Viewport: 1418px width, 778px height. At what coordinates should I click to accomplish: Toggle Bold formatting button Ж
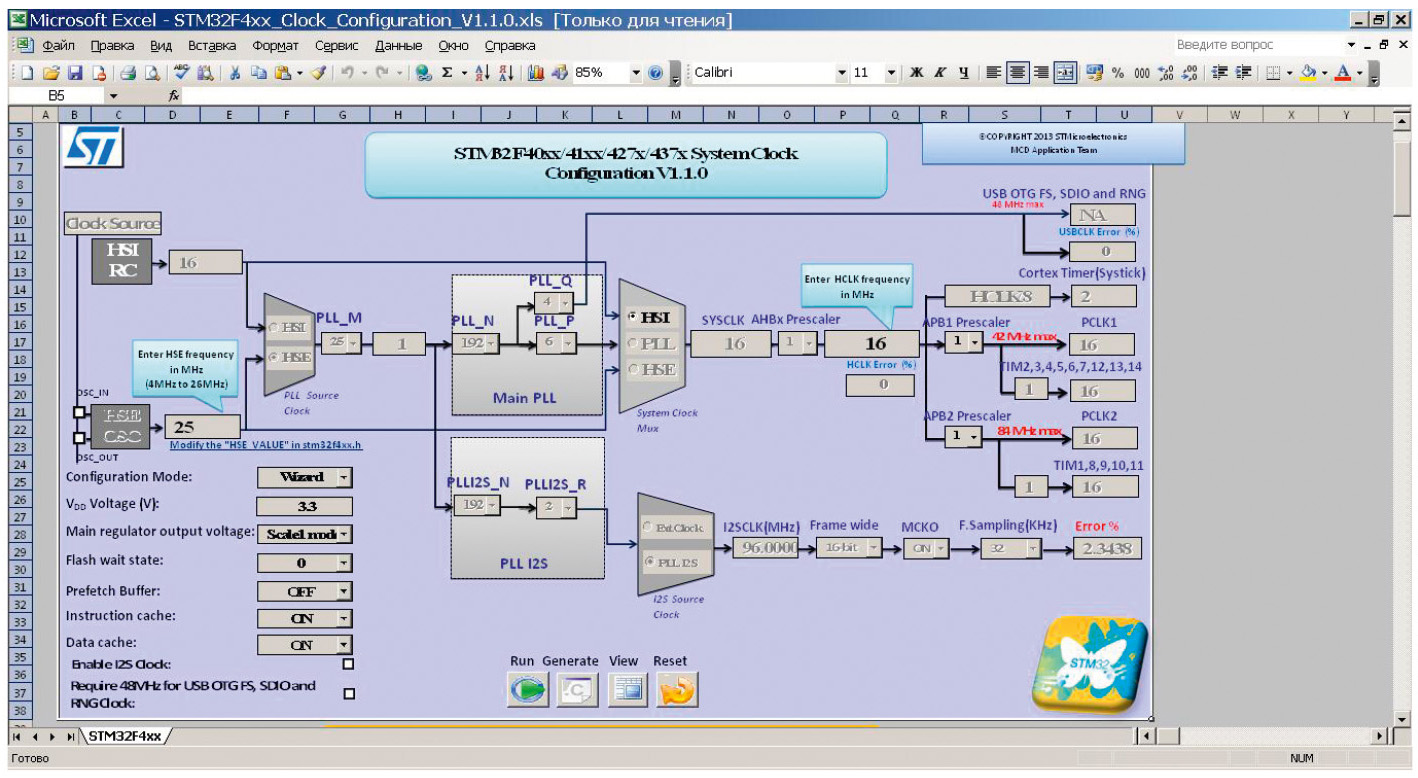click(x=917, y=73)
